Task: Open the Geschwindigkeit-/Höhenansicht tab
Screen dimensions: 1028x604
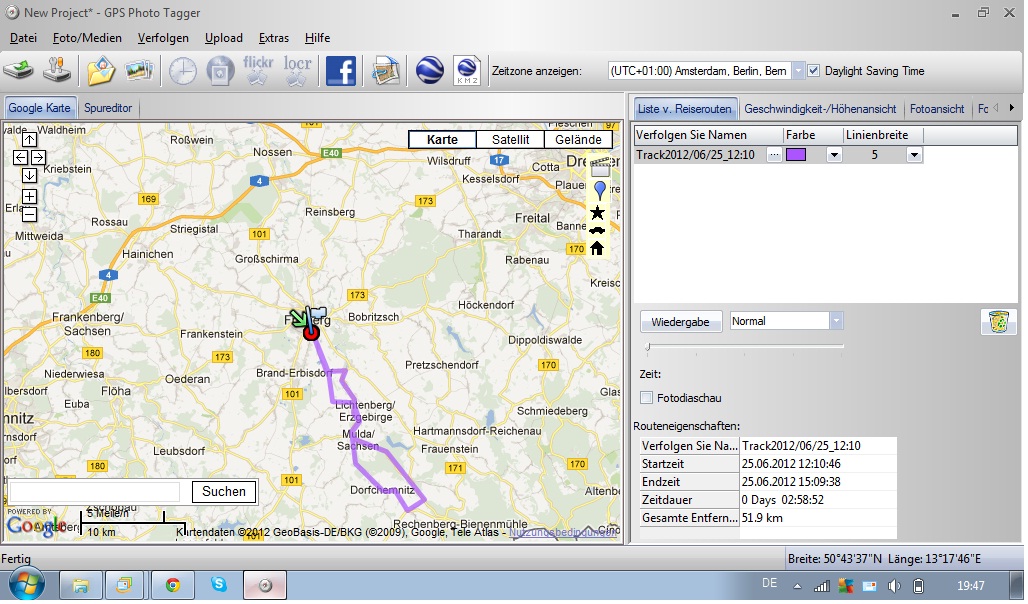Action: (820, 109)
